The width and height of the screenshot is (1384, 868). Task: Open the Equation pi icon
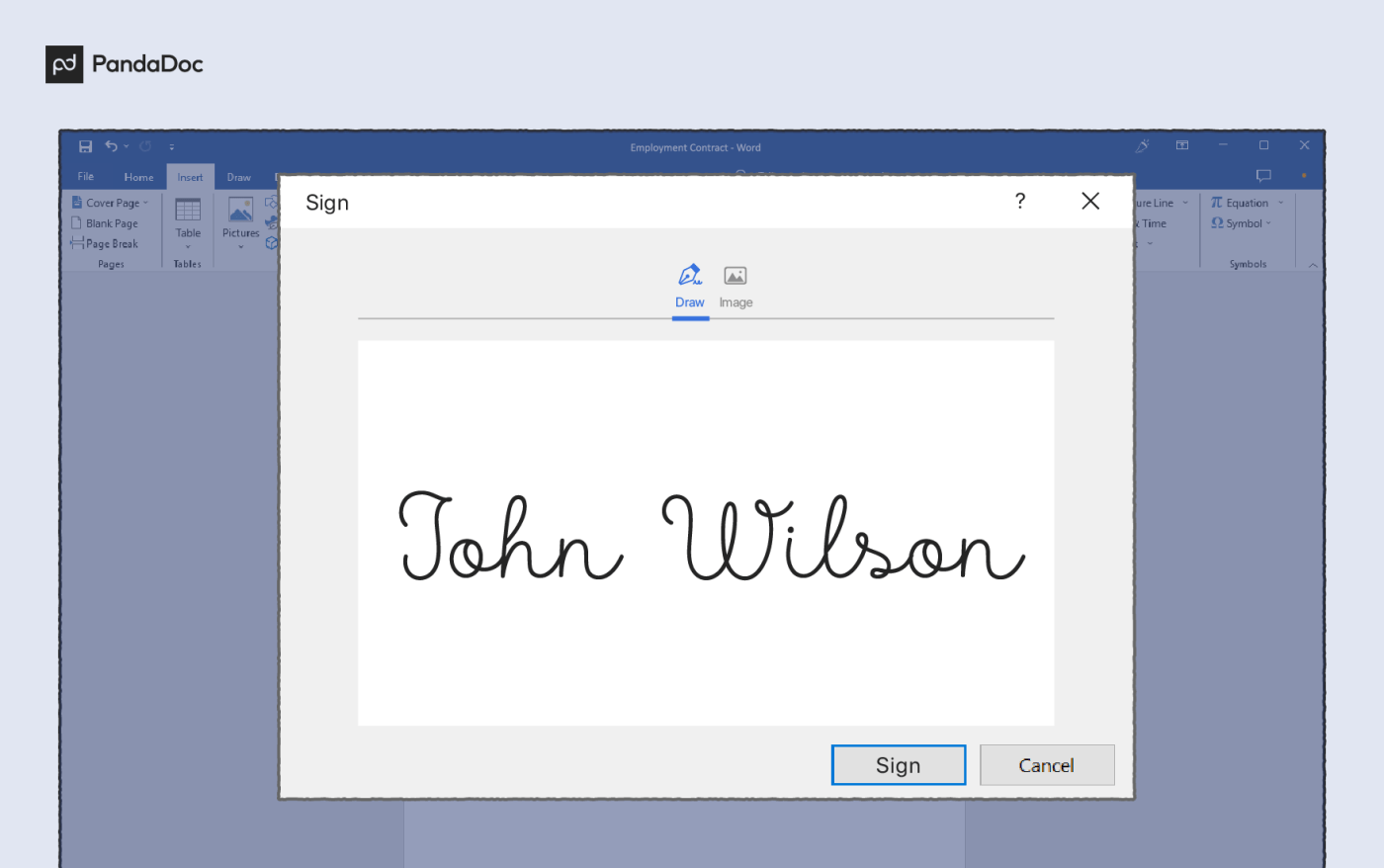click(x=1217, y=203)
